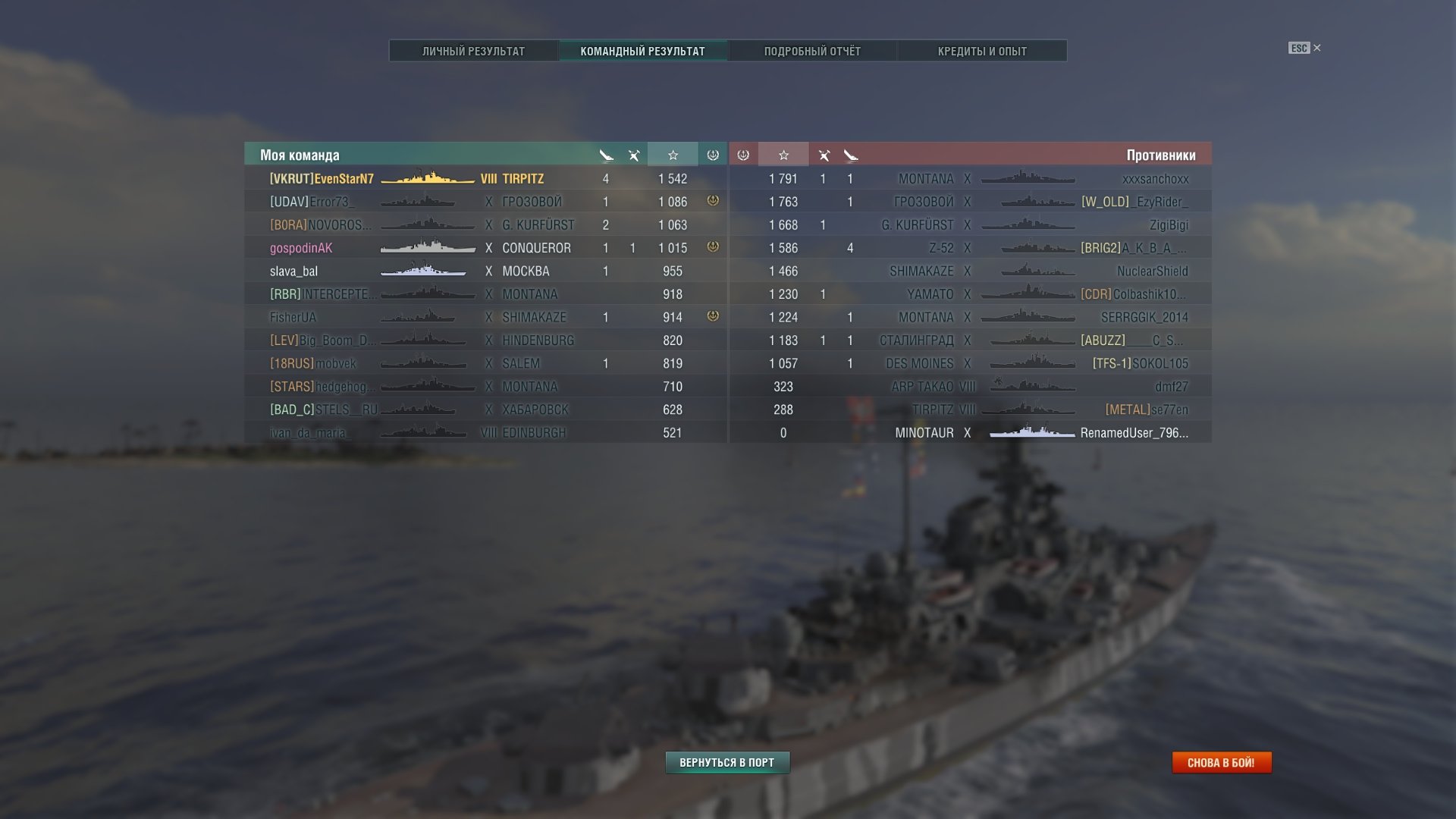Viewport: 1456px width, 819px height.
Task: Click the achievement badge on FisherUA's row
Action: 713,315
